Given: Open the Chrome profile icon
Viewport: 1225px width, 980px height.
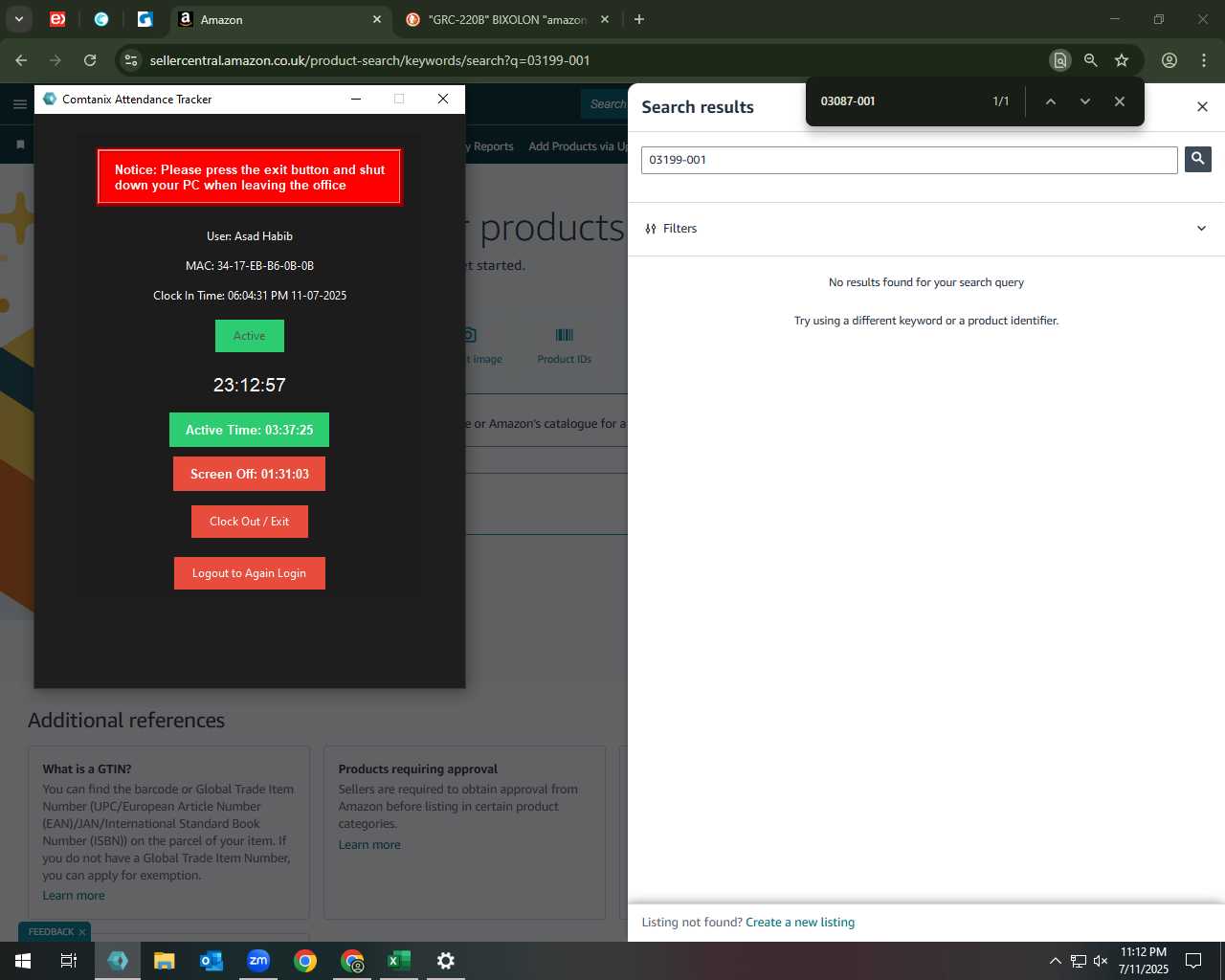Looking at the screenshot, I should click(1169, 60).
